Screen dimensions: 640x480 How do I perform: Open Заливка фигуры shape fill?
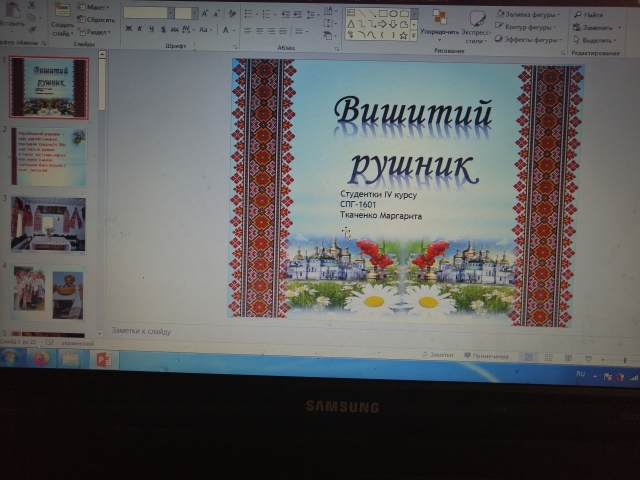pos(528,14)
